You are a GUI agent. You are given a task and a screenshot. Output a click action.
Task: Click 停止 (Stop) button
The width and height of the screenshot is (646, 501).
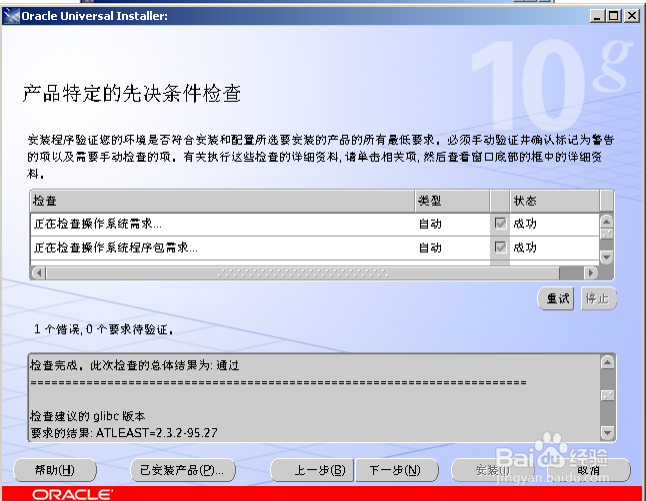(x=599, y=298)
